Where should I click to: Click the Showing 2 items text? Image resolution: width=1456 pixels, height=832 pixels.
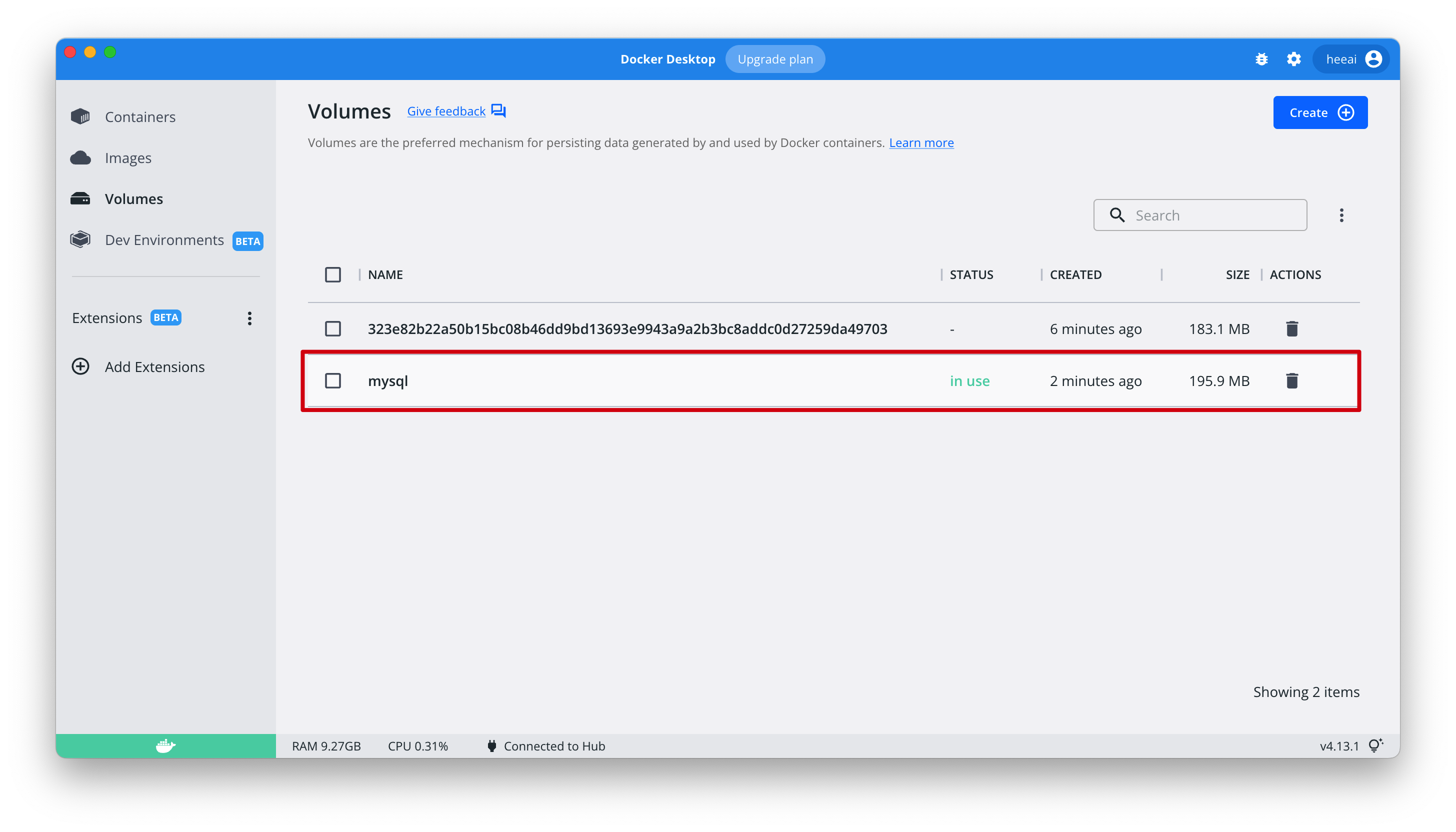pos(1305,692)
